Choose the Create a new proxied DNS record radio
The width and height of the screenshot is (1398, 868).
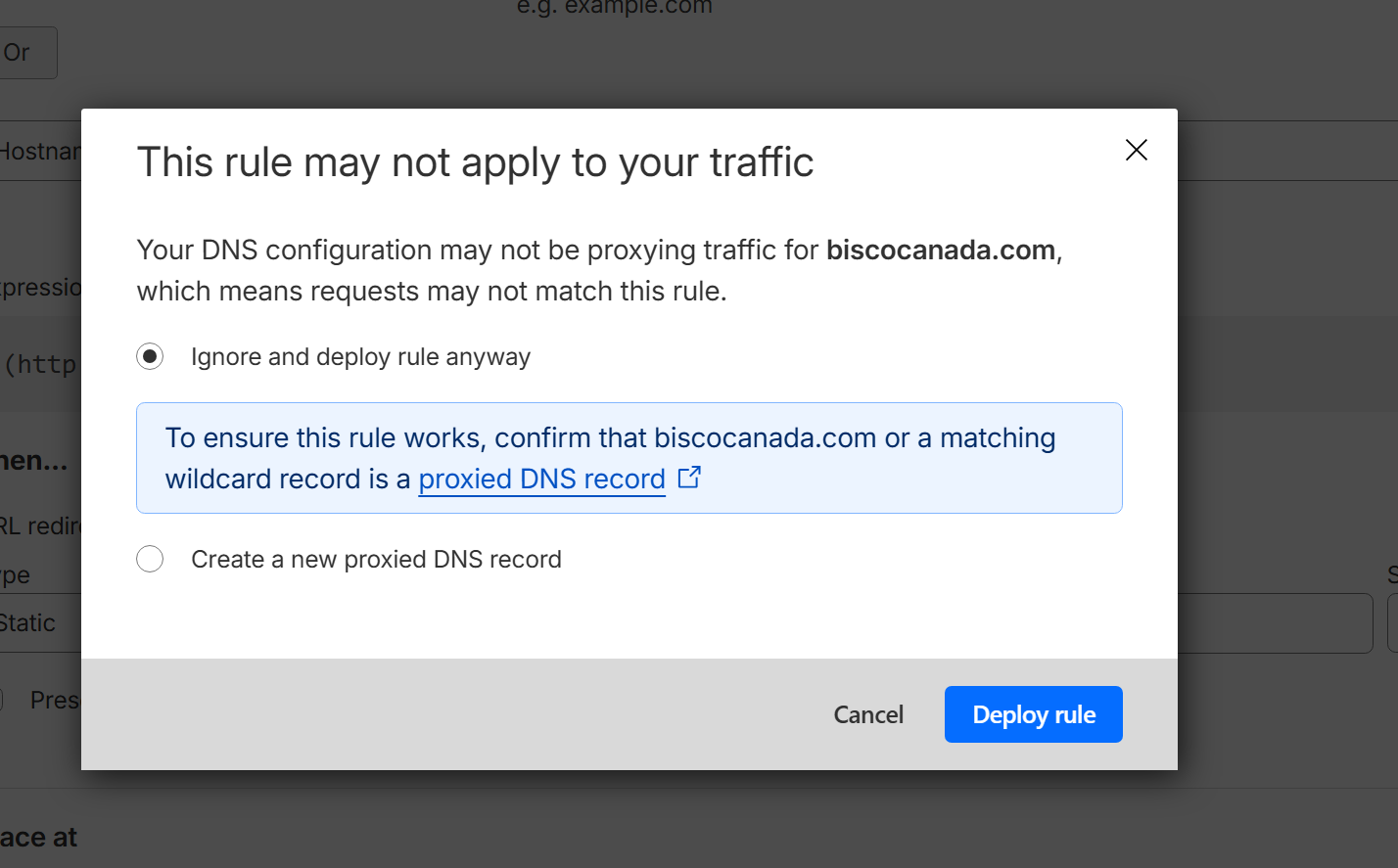(x=150, y=559)
